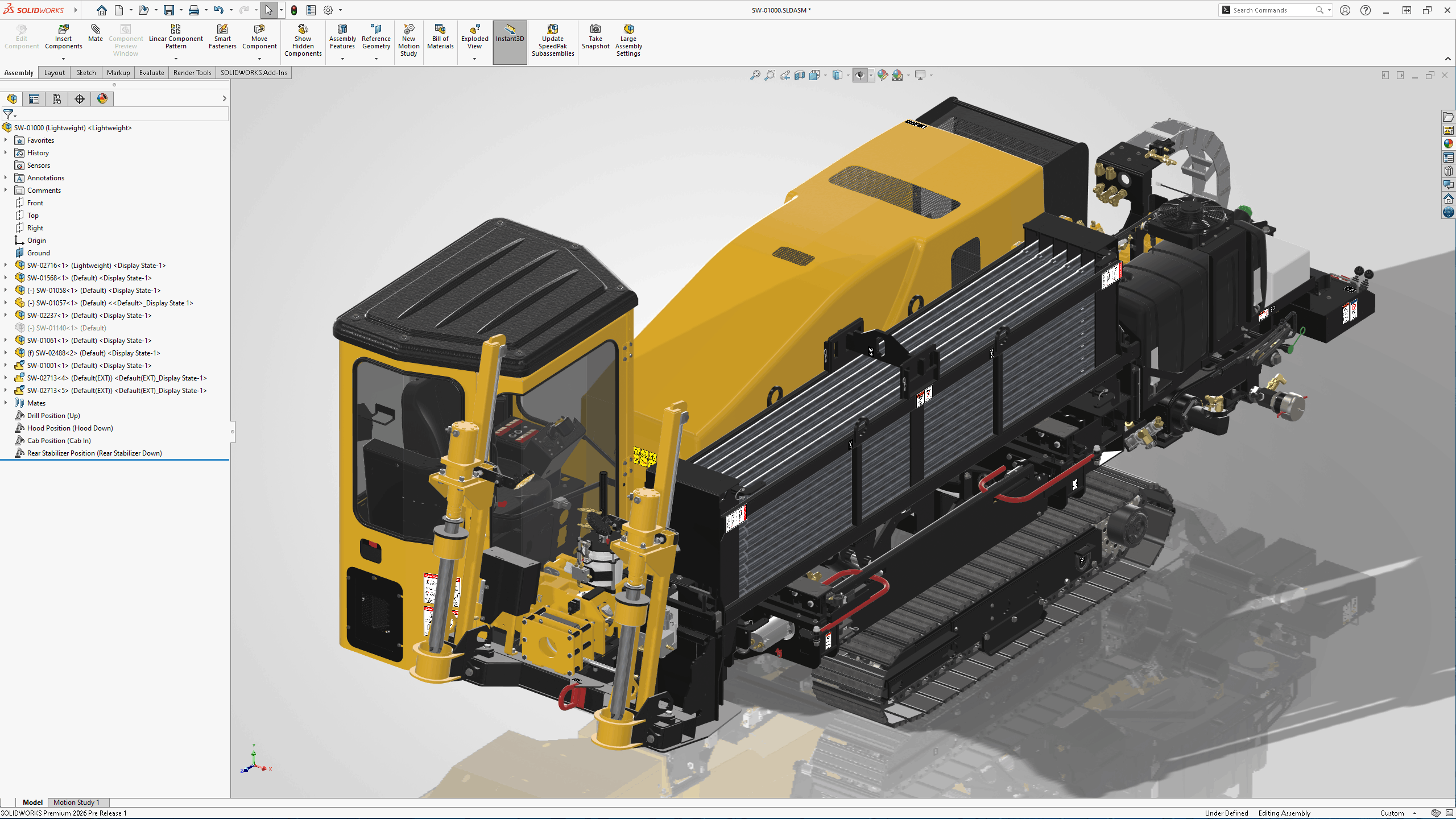Expand the Mates folder

coord(6,403)
